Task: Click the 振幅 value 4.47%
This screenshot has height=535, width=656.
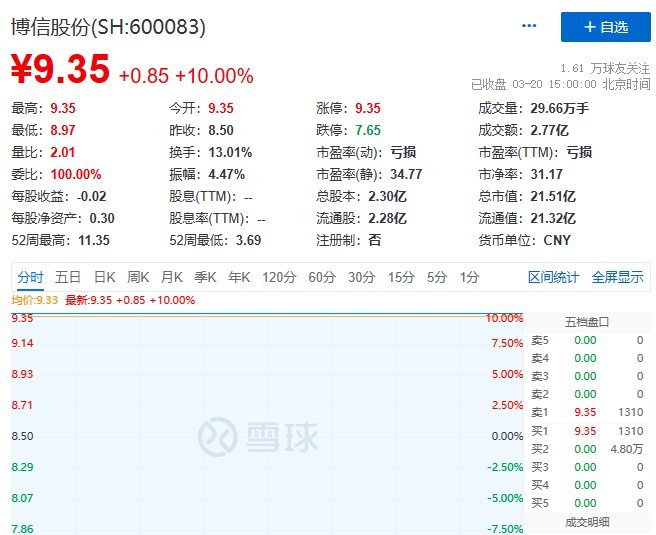Action: [226, 174]
